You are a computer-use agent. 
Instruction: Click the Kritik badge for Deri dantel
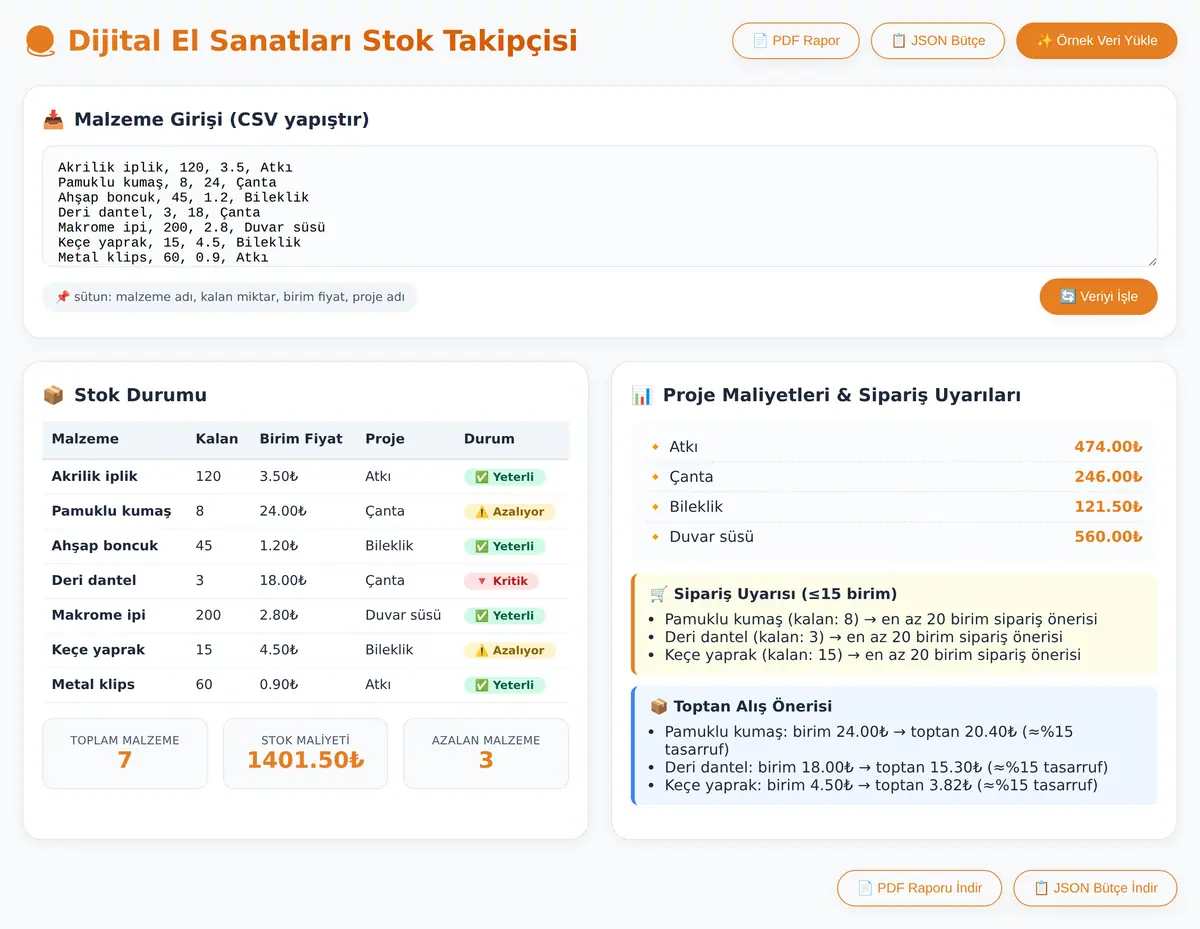502,581
